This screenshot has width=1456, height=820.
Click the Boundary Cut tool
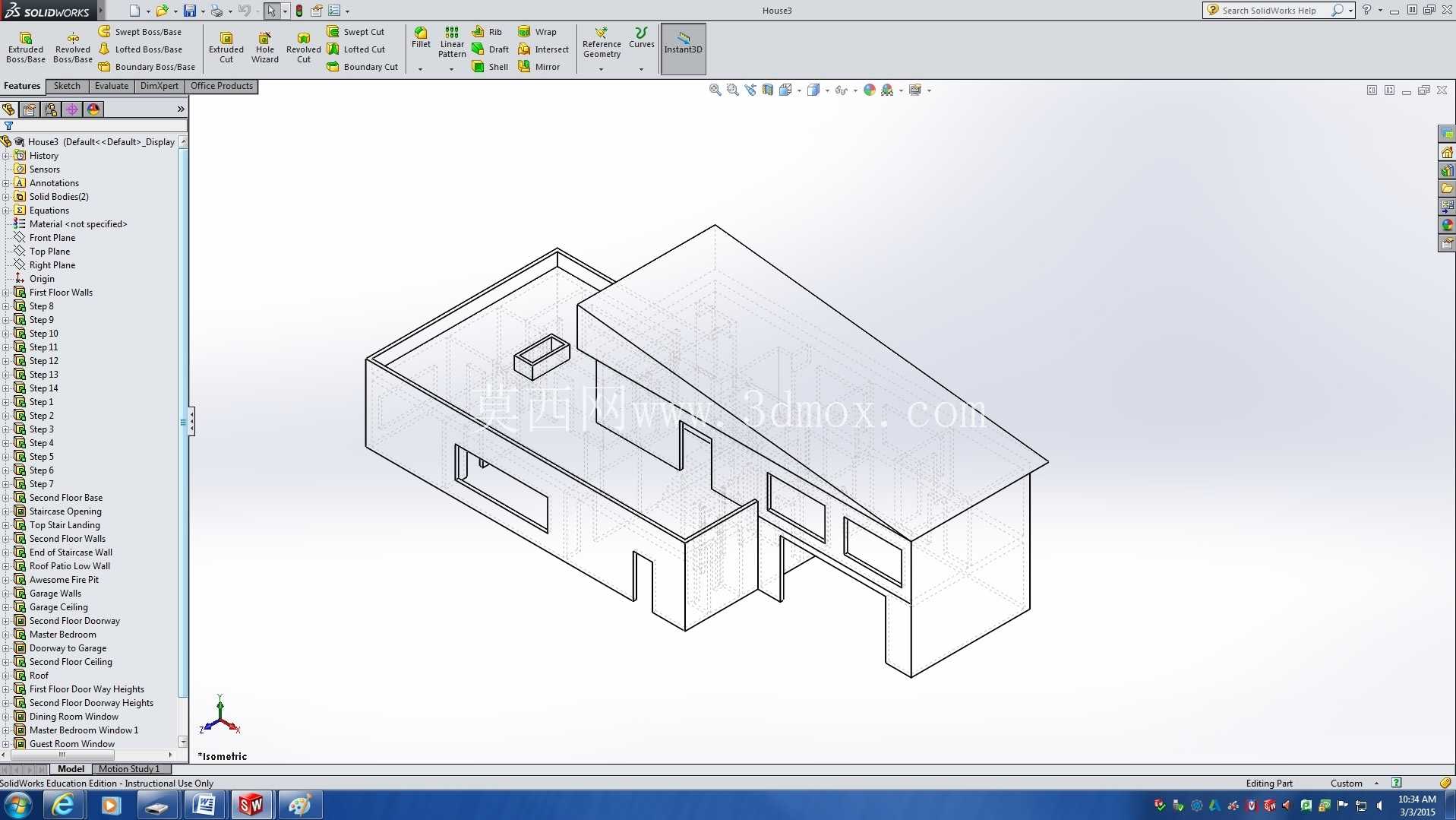pyautogui.click(x=362, y=67)
